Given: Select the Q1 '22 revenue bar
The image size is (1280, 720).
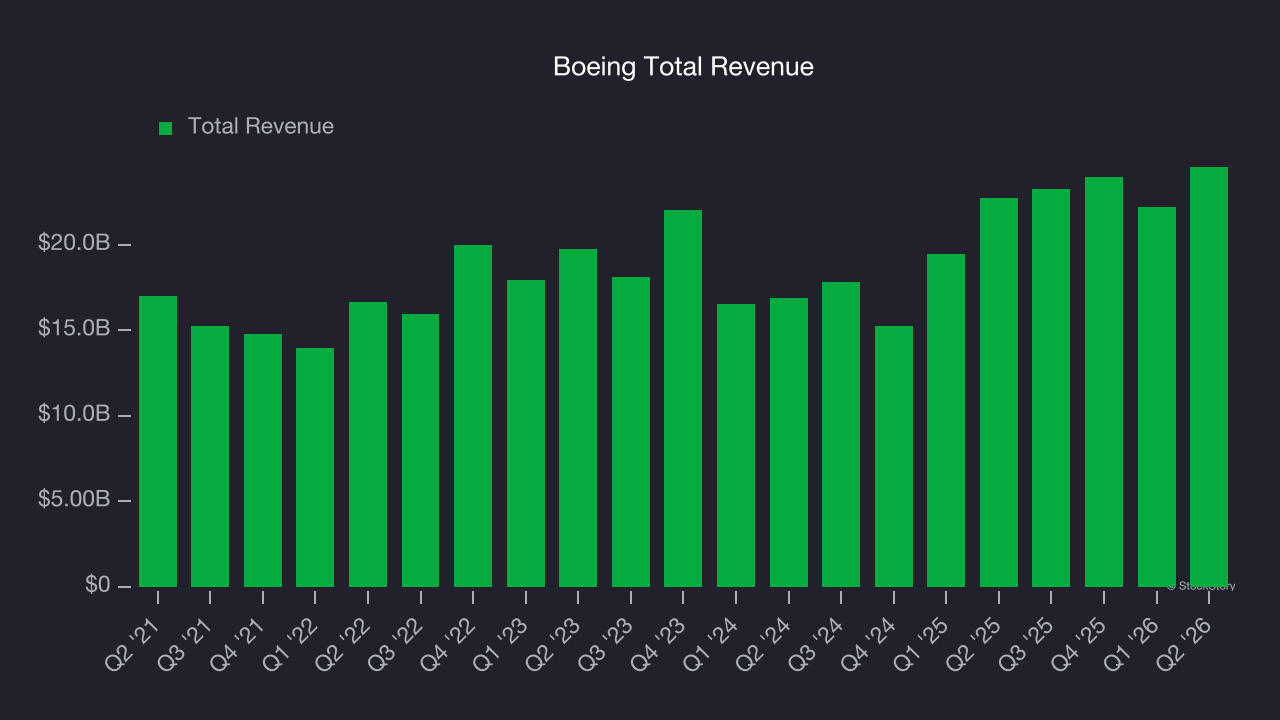Looking at the screenshot, I should (315, 467).
